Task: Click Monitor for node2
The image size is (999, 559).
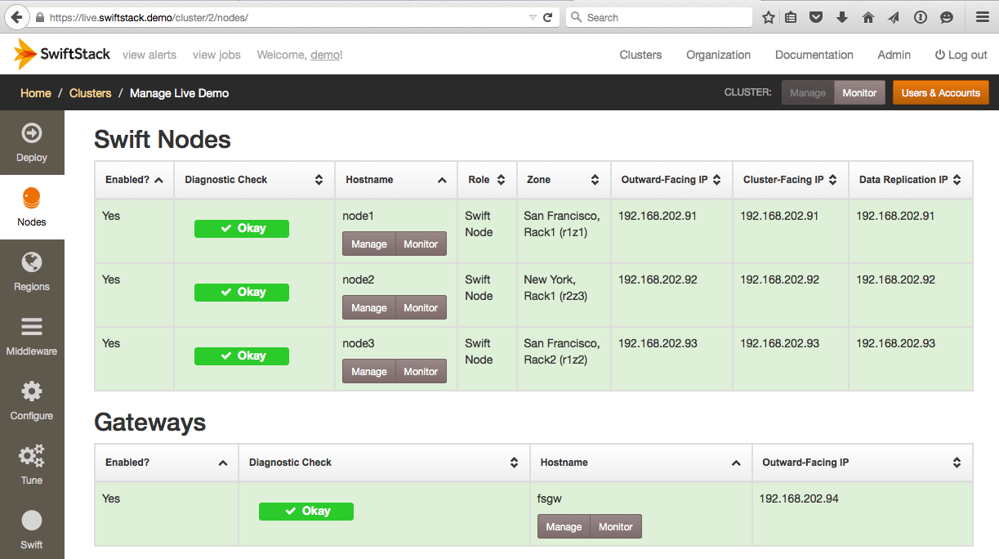Action: point(420,307)
